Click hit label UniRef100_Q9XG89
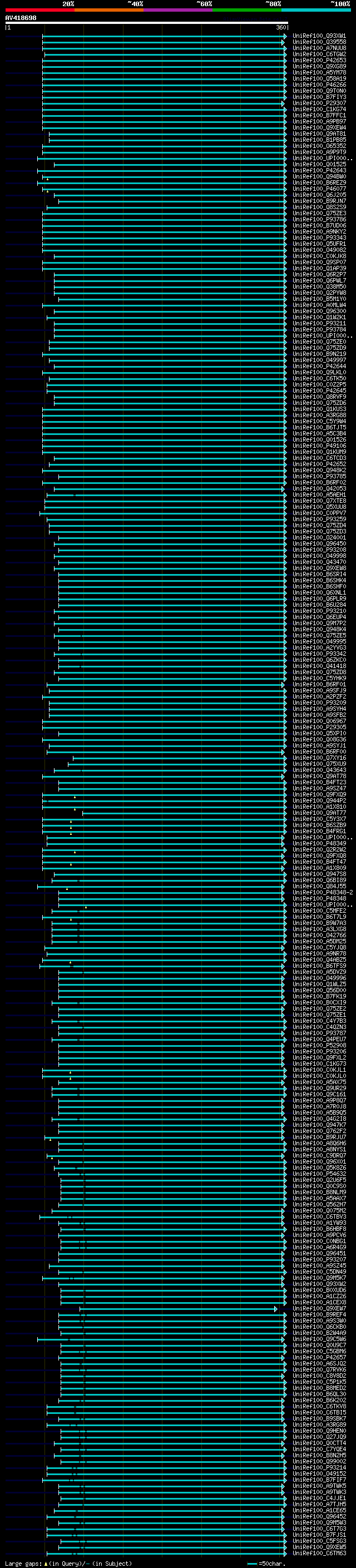The image size is (356, 1568). [319, 66]
